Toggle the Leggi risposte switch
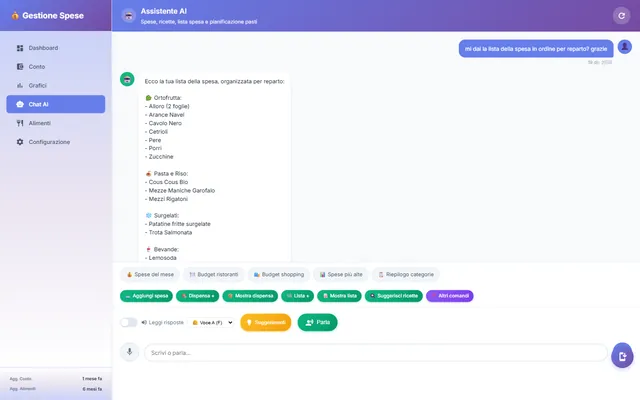Viewport: 640px width, 400px height. [129, 322]
